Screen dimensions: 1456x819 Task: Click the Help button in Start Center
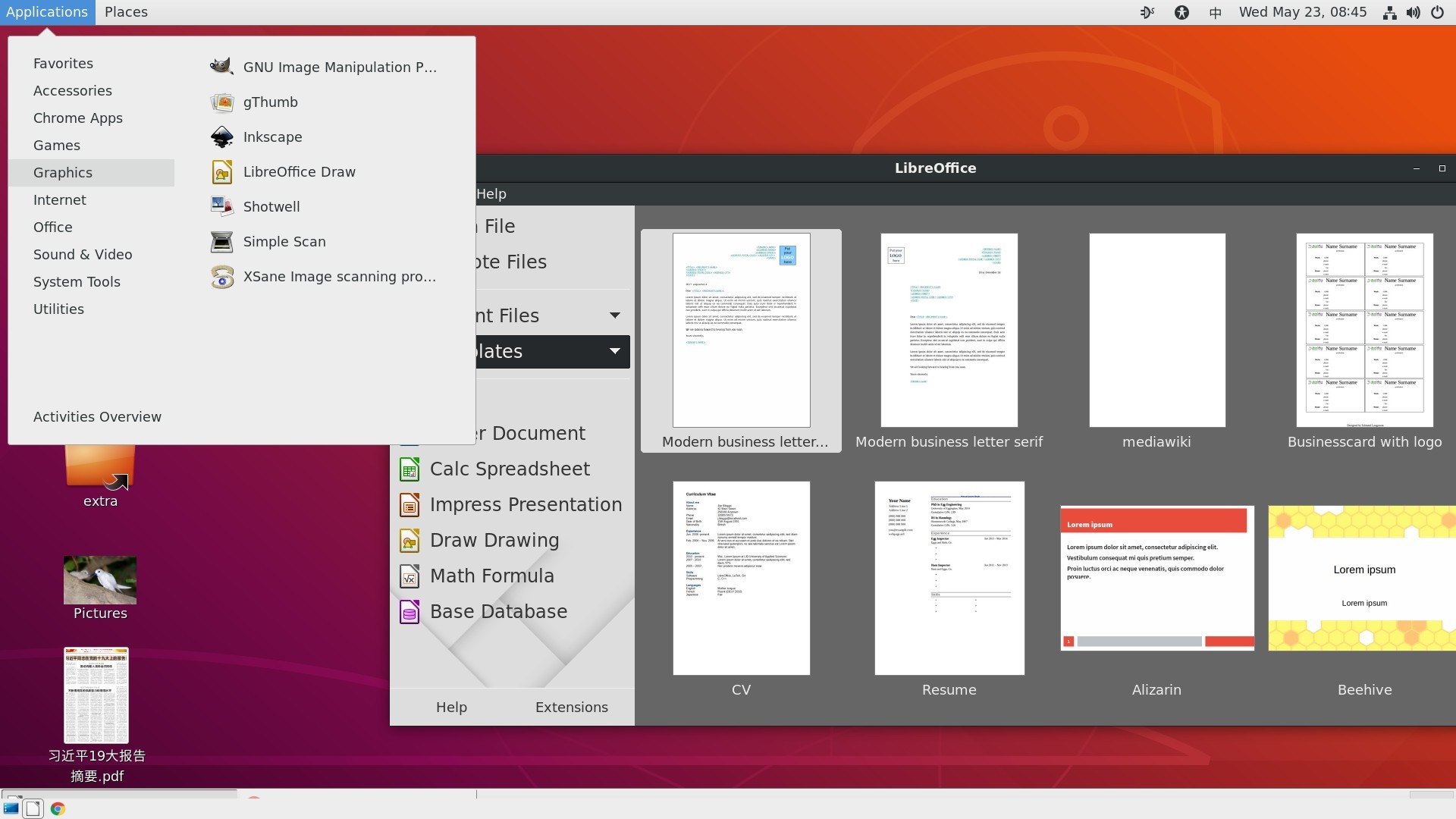point(451,708)
